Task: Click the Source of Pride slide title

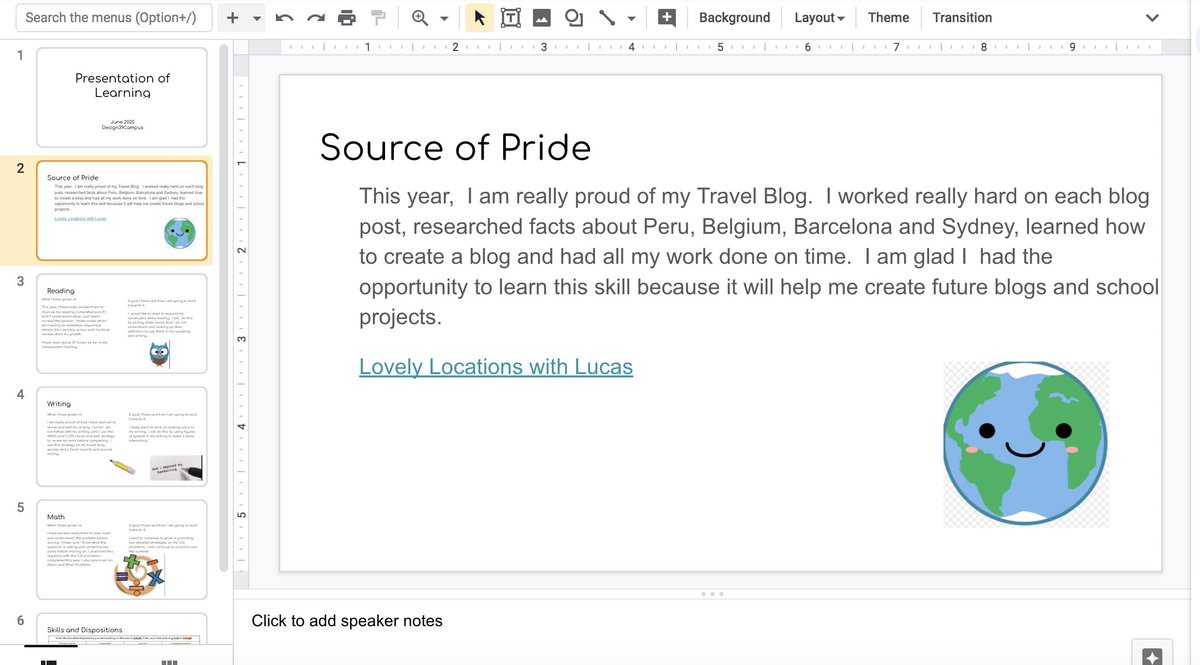Action: pos(455,148)
